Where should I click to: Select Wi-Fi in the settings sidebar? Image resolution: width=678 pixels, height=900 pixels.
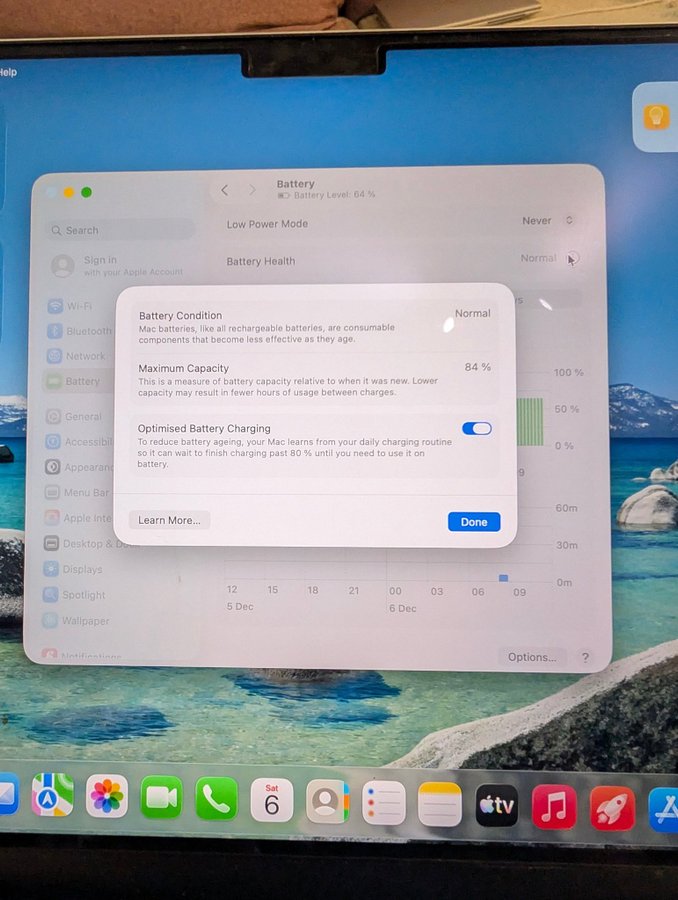78,305
